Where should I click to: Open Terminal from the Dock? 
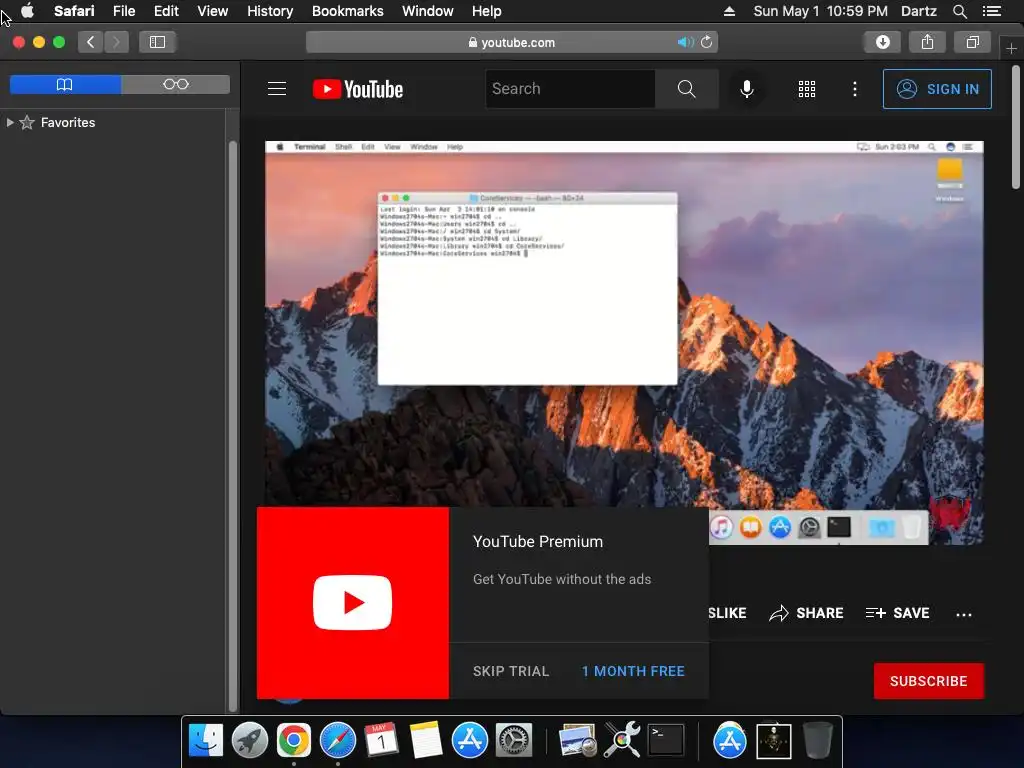665,741
